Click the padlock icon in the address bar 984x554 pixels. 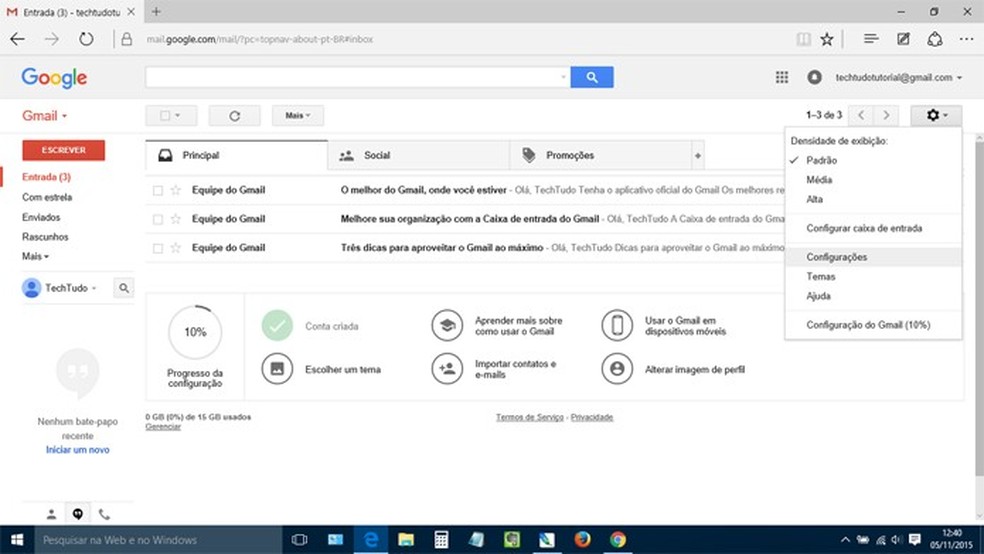pyautogui.click(x=126, y=39)
